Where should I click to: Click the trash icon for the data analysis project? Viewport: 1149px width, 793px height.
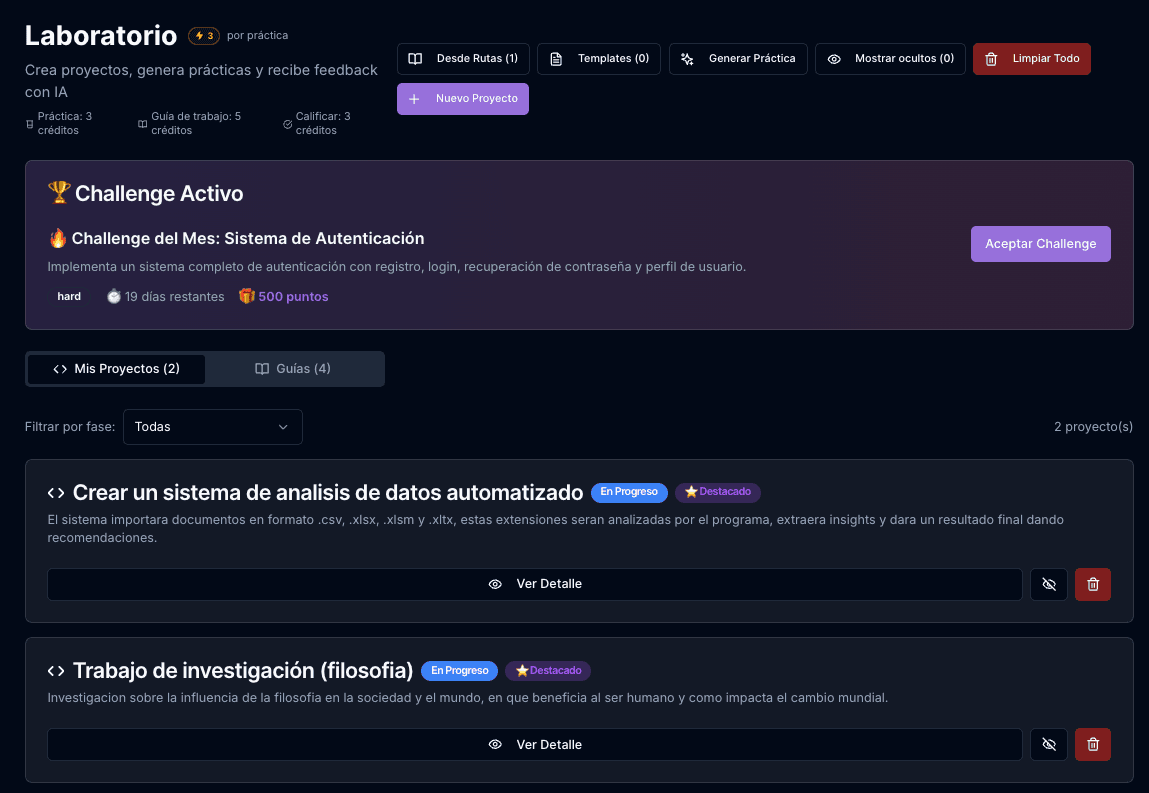tap(1092, 584)
